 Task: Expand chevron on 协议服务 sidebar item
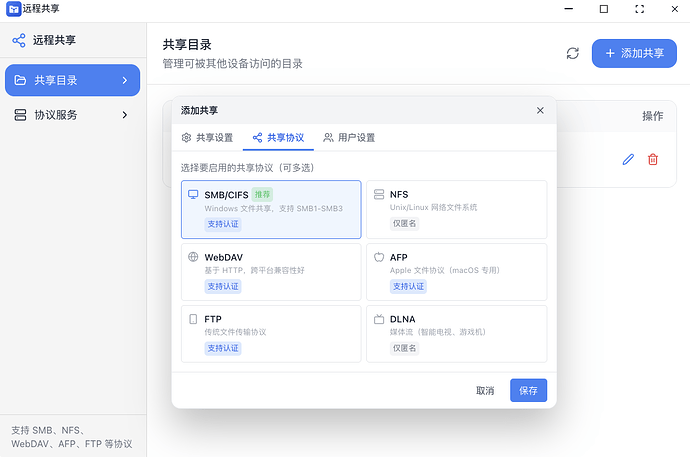point(125,115)
